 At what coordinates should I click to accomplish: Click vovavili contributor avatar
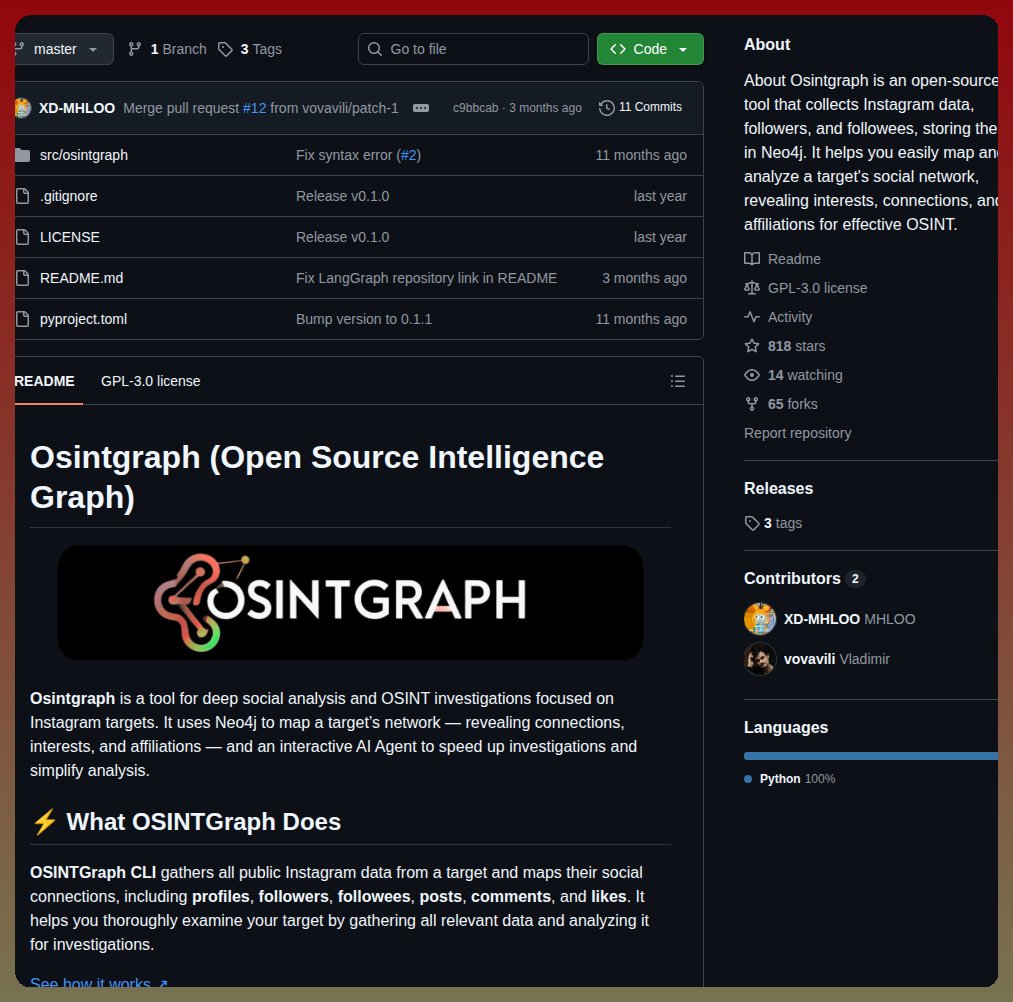[760, 659]
